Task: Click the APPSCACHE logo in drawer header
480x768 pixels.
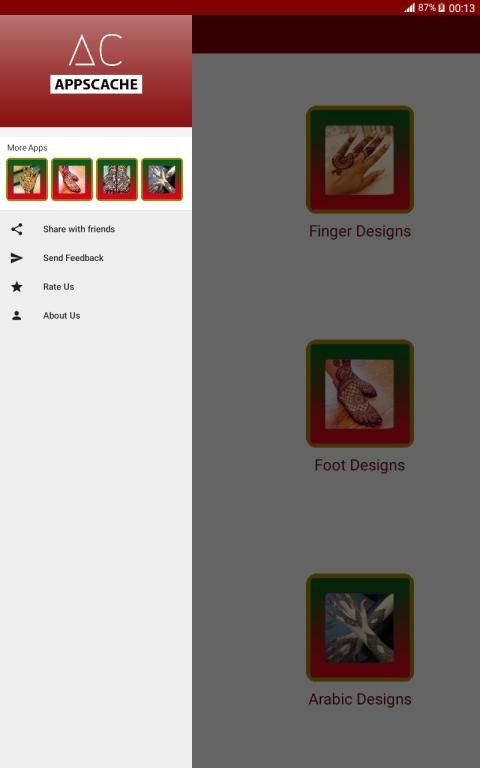Action: [x=96, y=64]
